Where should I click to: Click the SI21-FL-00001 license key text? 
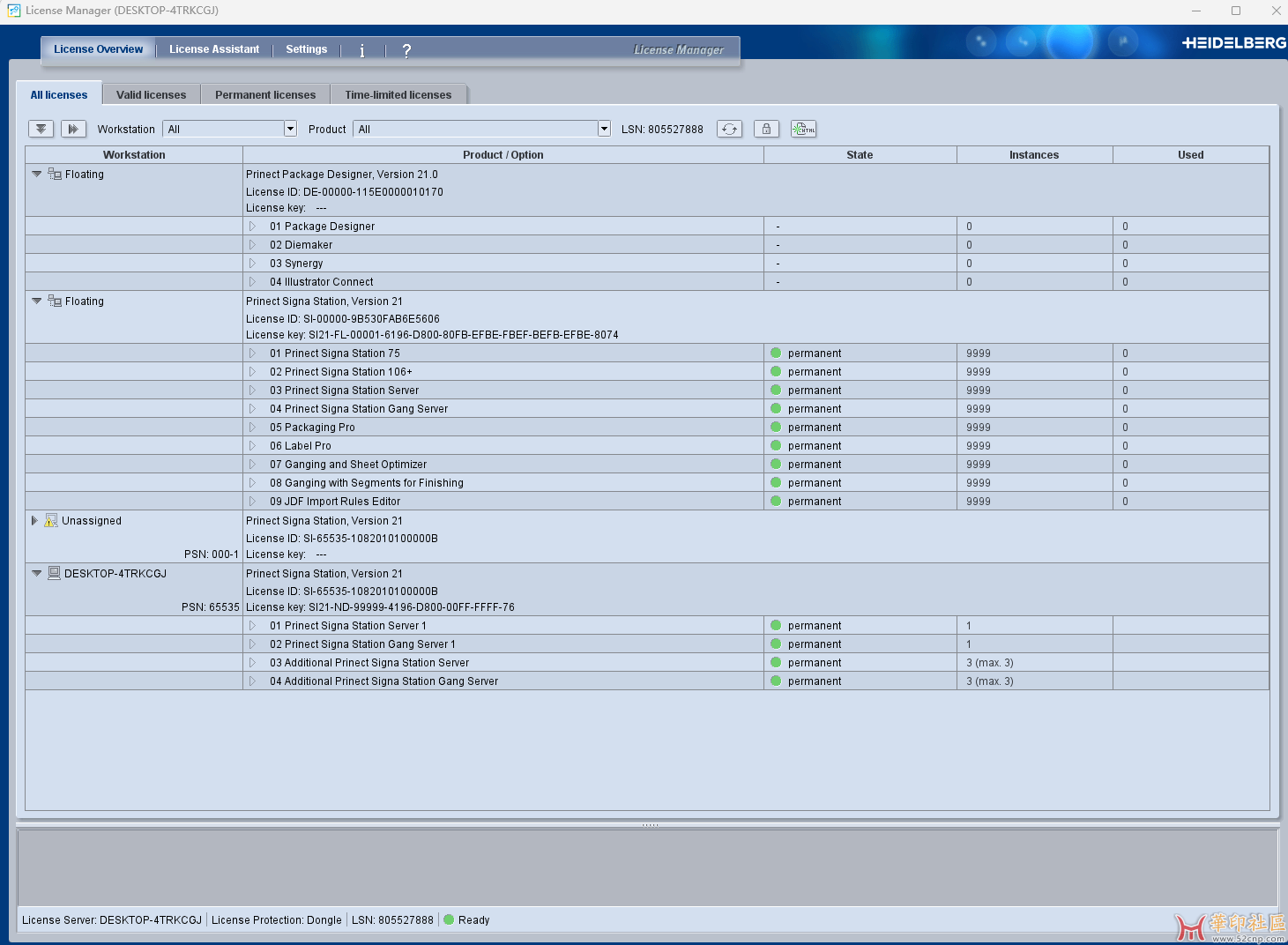pos(432,334)
